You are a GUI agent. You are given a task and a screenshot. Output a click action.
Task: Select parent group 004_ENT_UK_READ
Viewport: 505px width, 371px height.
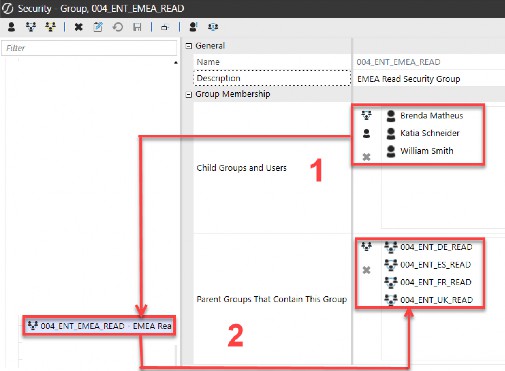(x=428, y=300)
